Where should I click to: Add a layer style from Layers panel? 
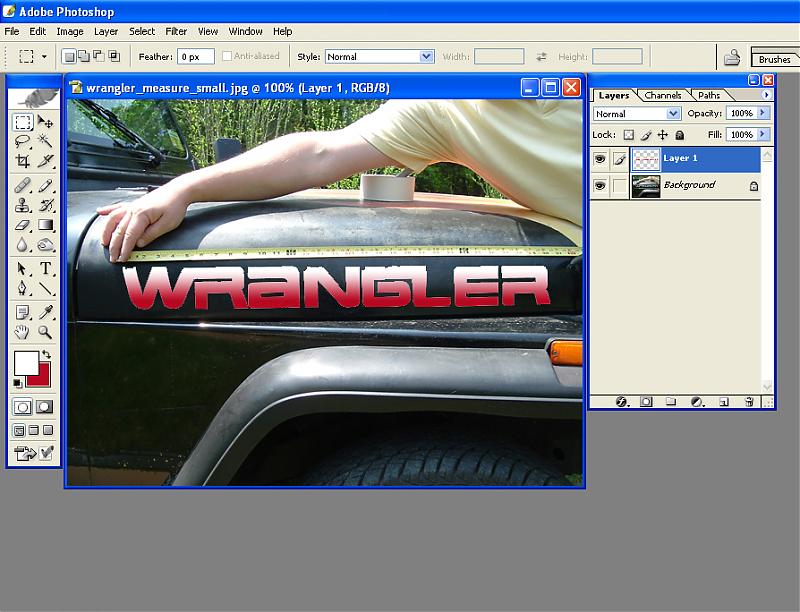pos(621,402)
